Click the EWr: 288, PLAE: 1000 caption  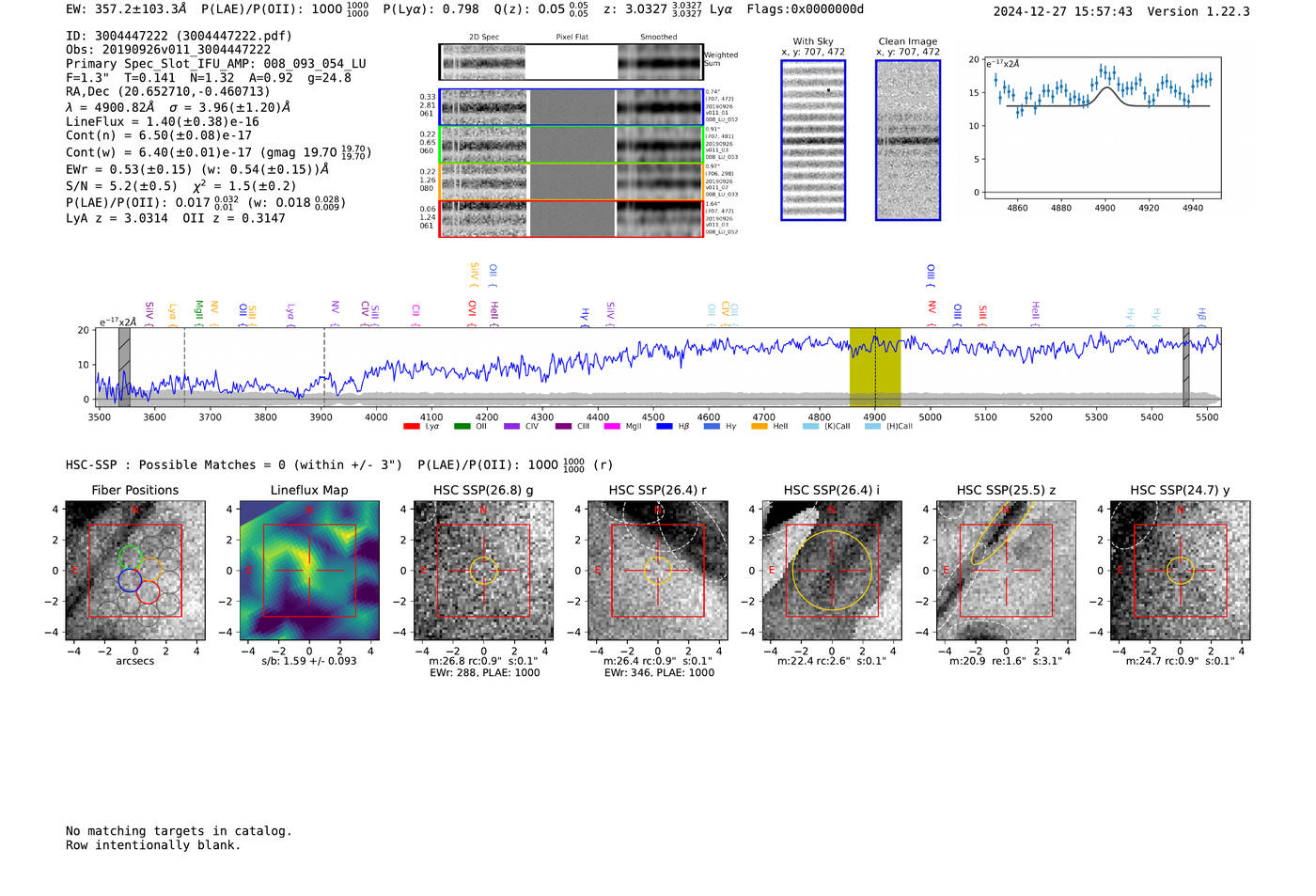coord(485,673)
